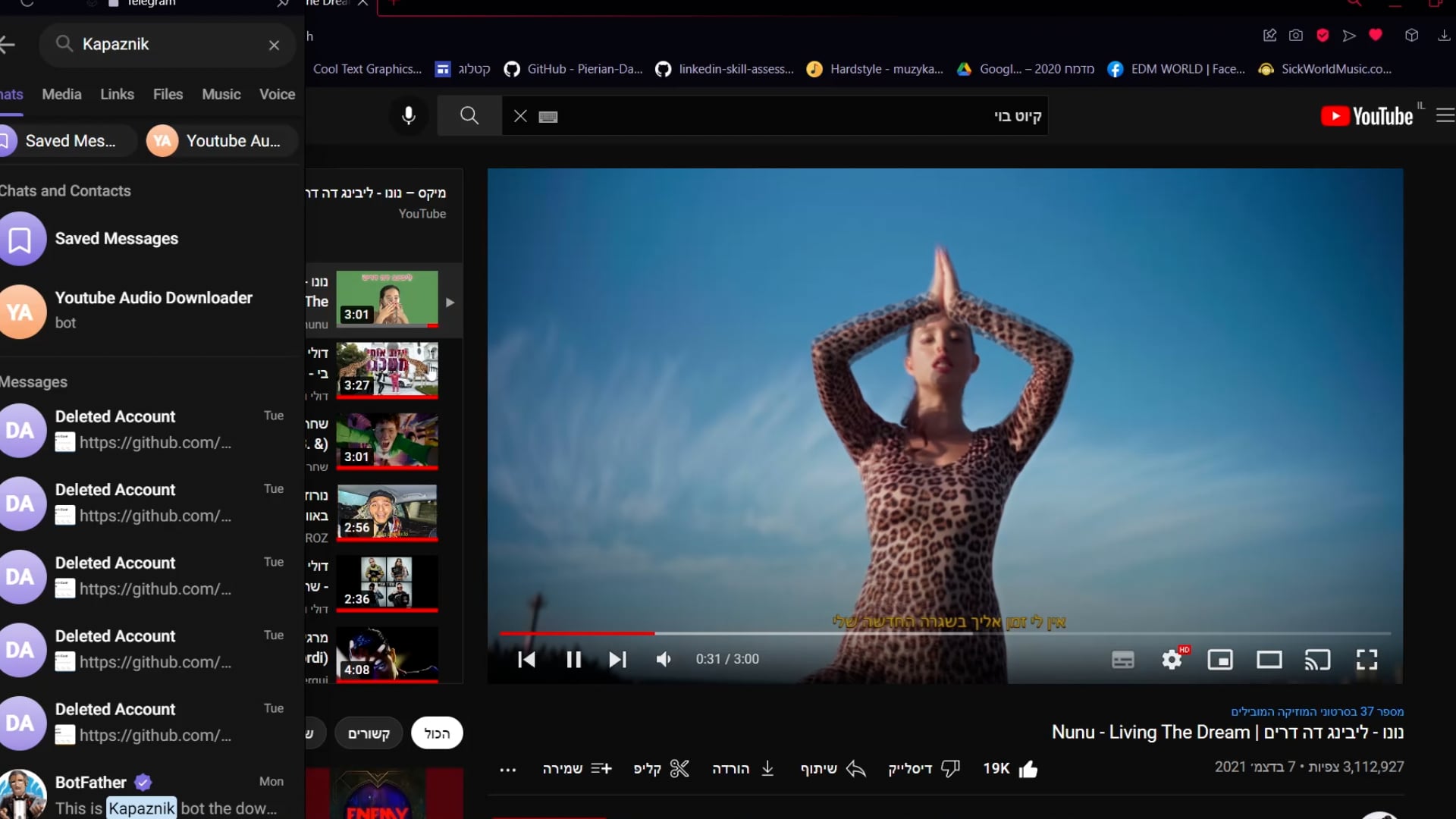1456x819 pixels.
Task: Pause the video playback
Action: 574,660
